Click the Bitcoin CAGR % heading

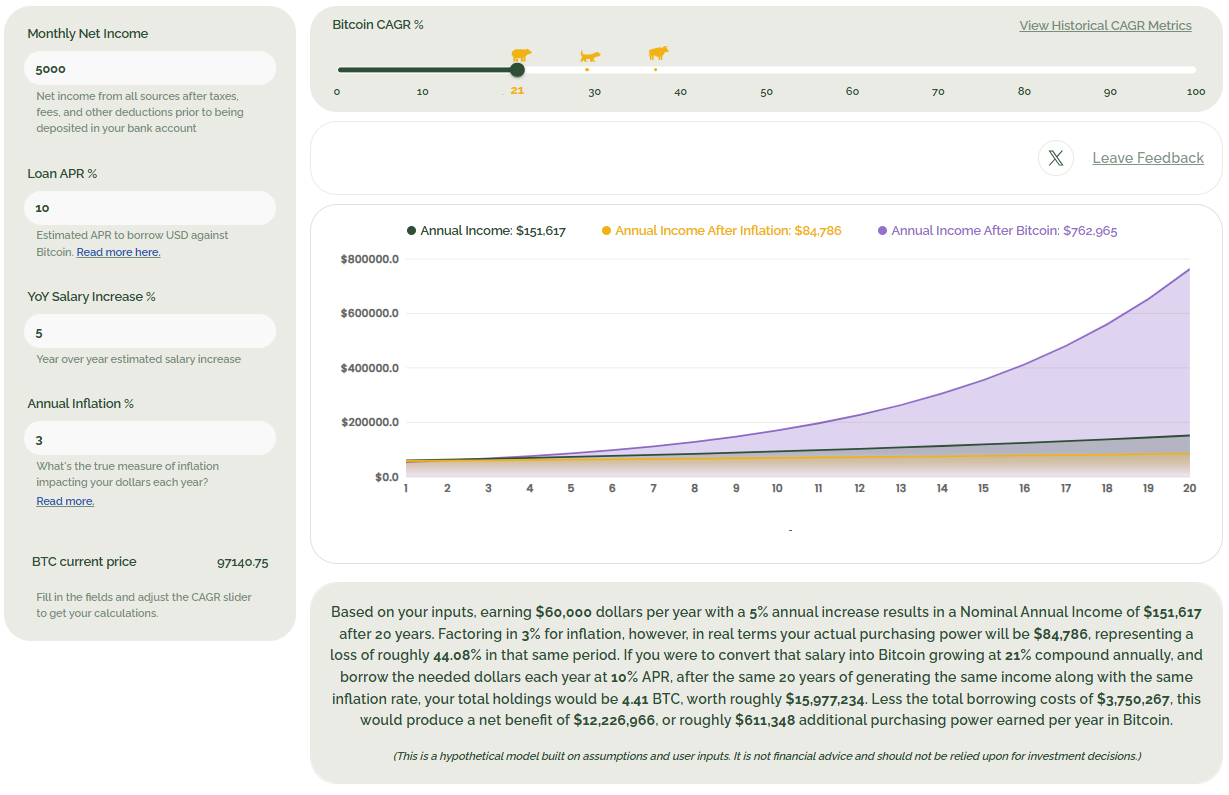coord(378,24)
